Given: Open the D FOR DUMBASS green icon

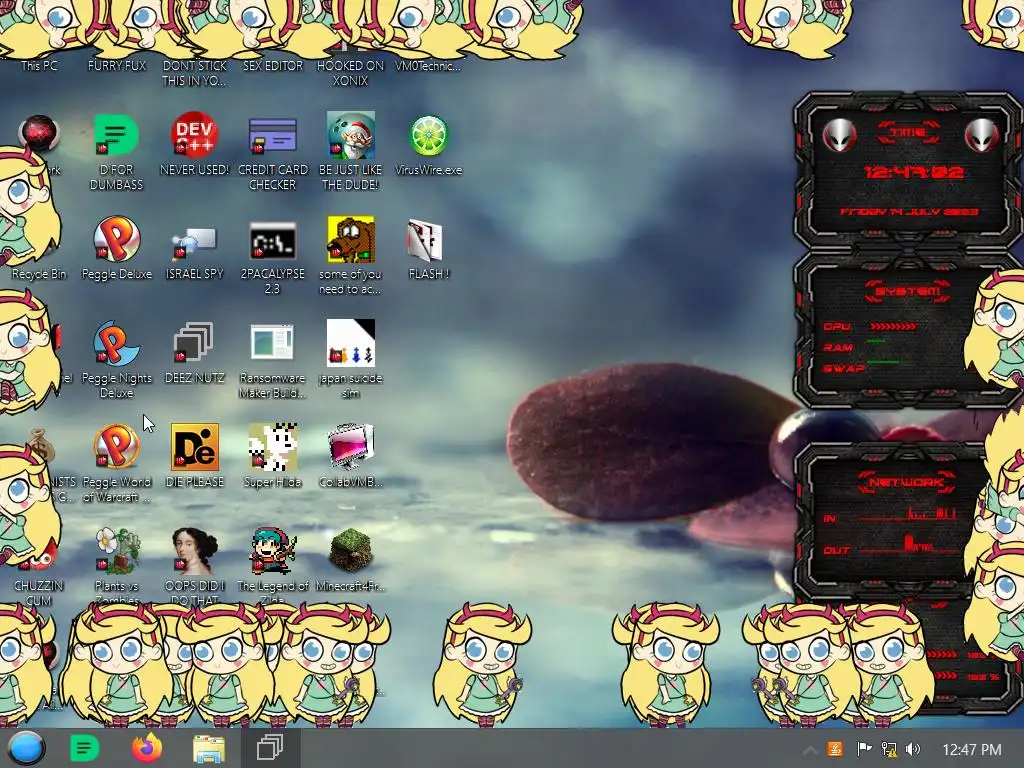Looking at the screenshot, I should click(x=116, y=135).
